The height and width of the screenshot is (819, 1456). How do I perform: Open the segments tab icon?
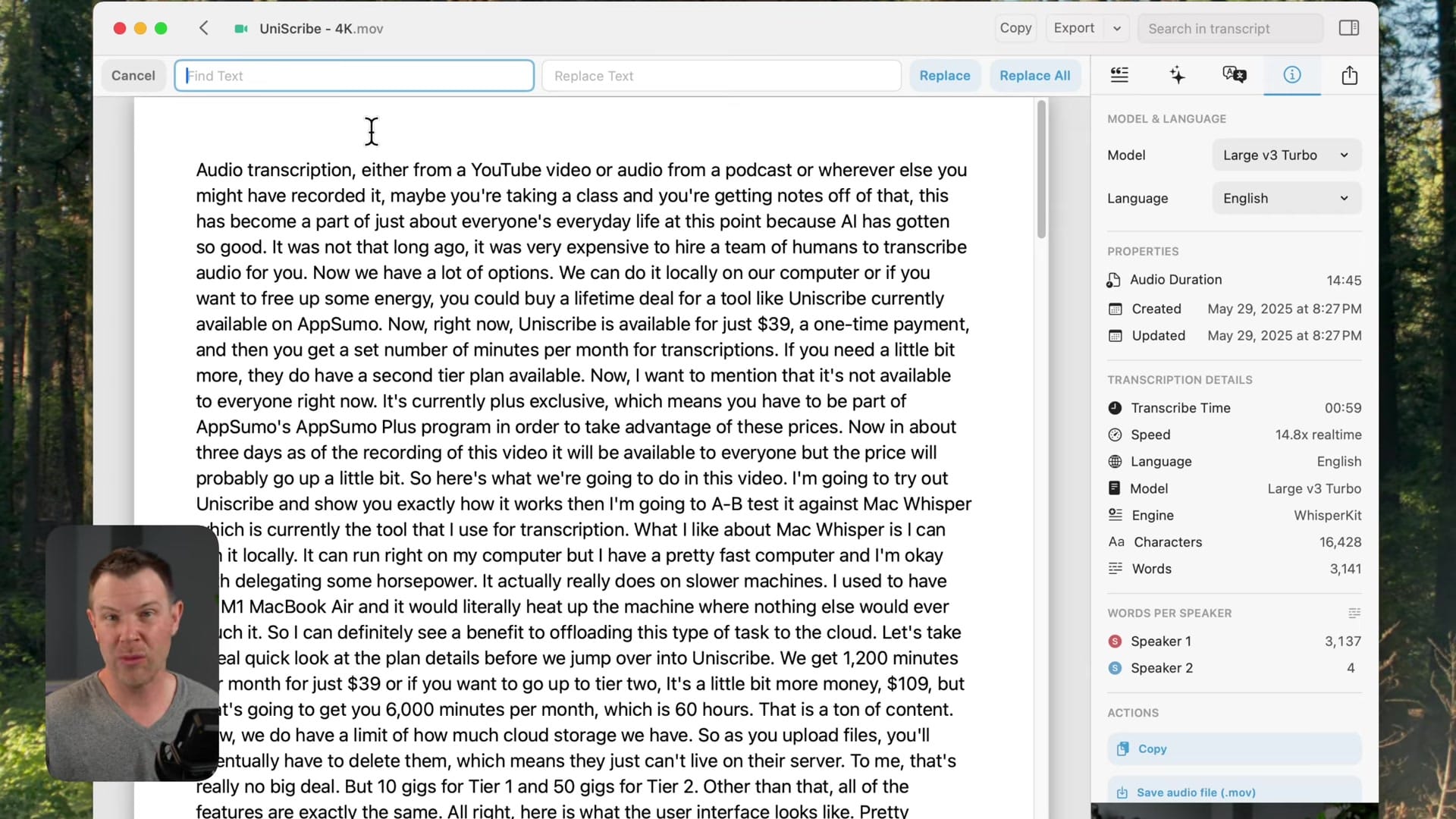tap(1119, 74)
